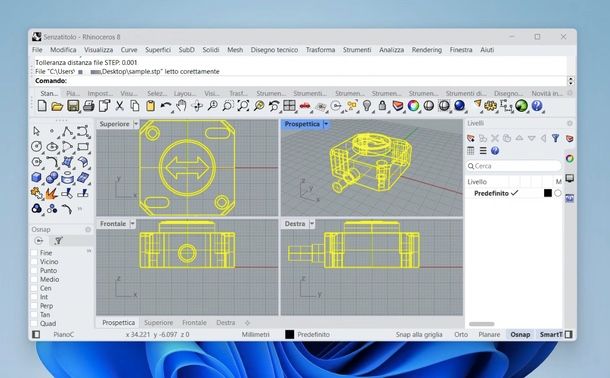Open a file with the folder icon
This screenshot has width=610, height=378.
(57, 106)
